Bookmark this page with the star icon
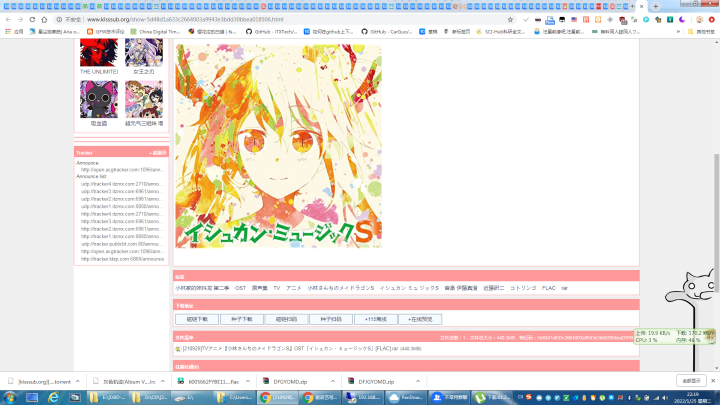The image size is (720, 405). click(x=510, y=20)
